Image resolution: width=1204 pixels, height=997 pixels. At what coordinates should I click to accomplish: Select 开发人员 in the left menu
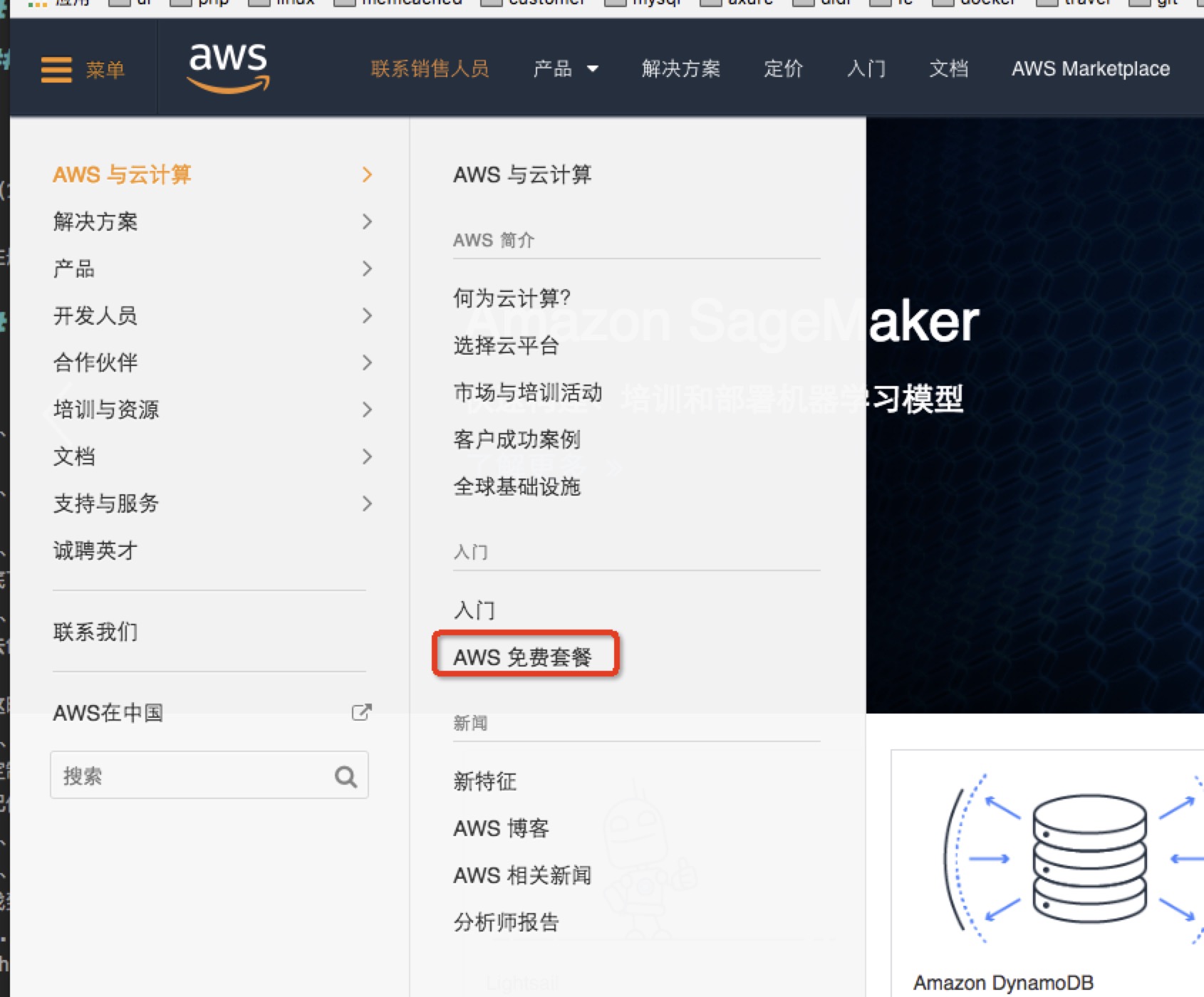point(95,315)
